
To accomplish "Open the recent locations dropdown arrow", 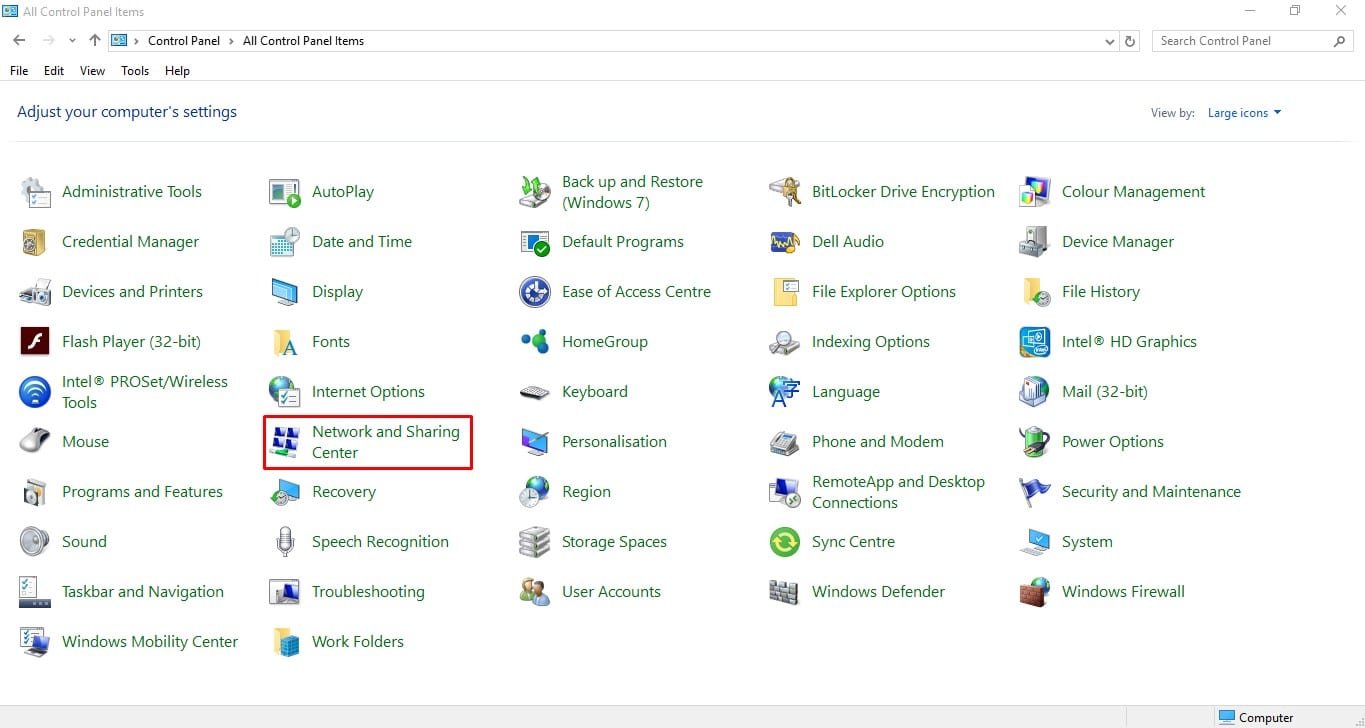I will [x=72, y=41].
